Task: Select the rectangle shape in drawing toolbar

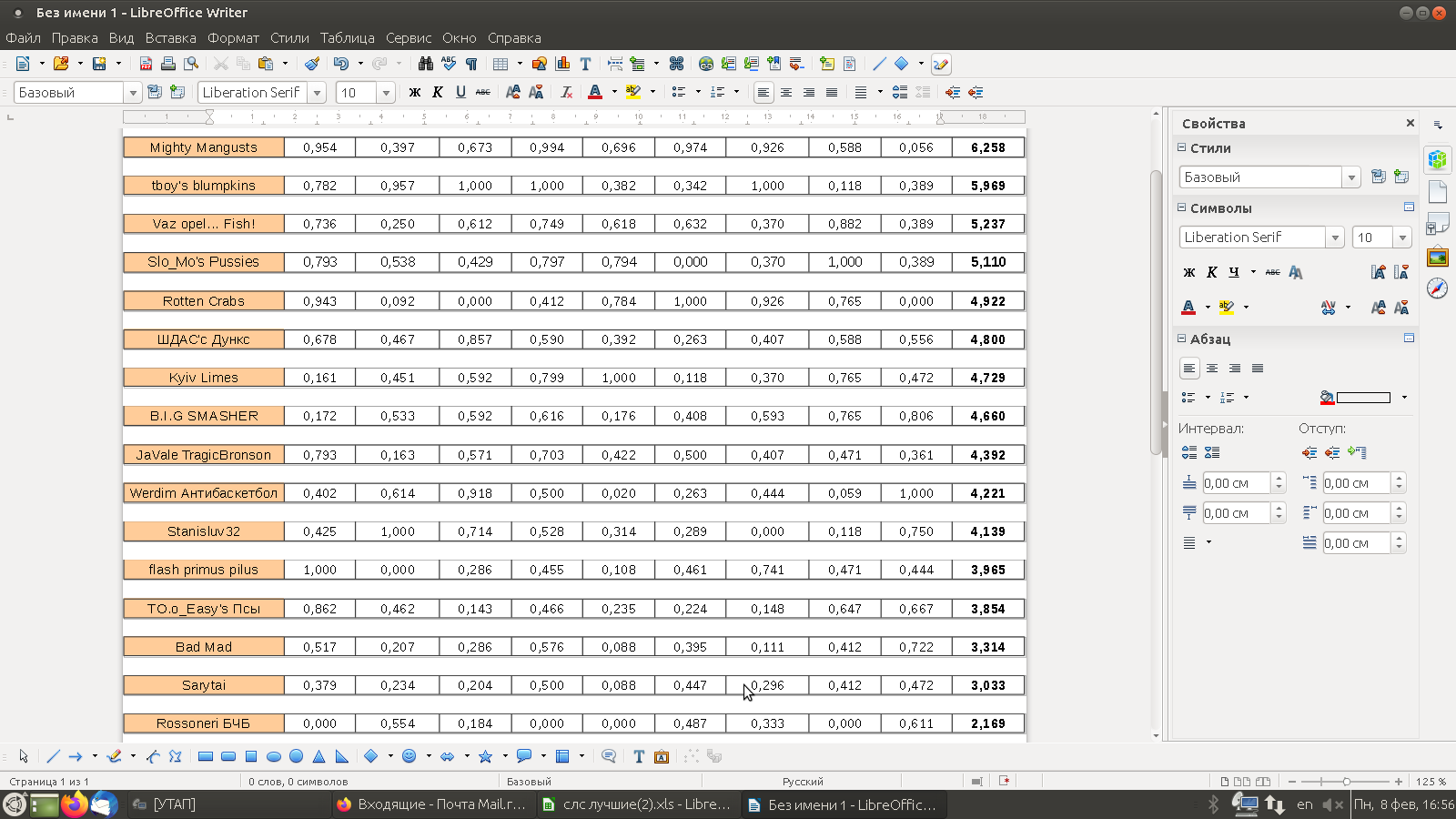Action: 206,756
